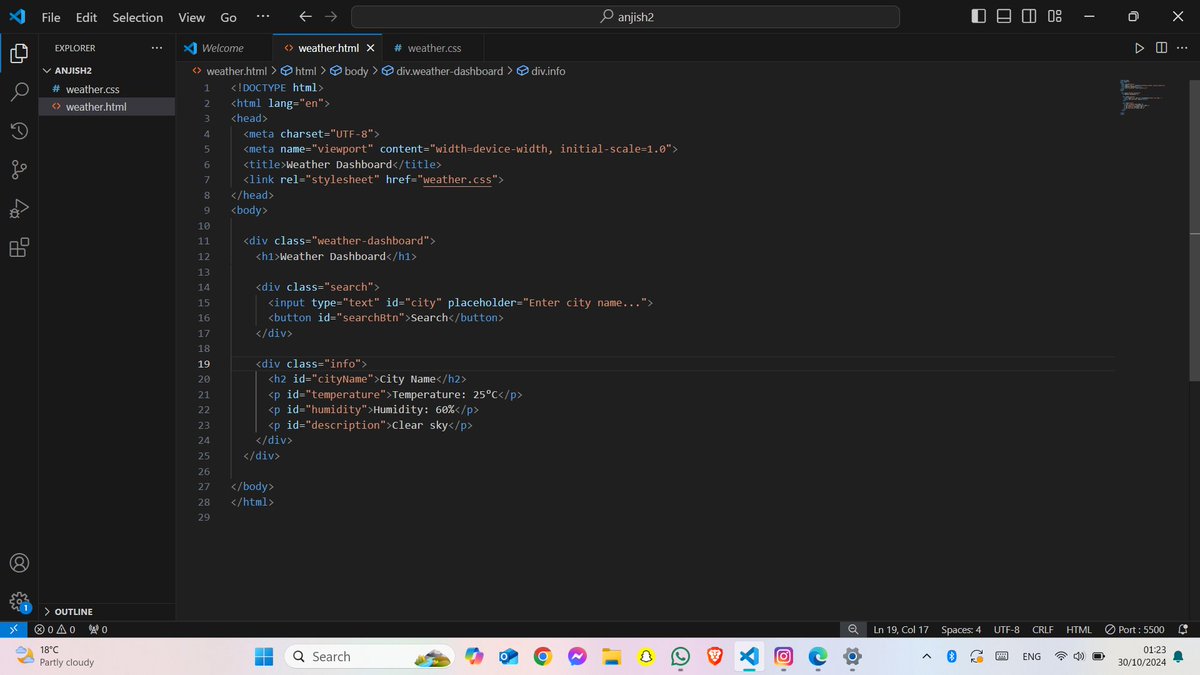Screen dimensions: 1200x675
Task: Open the errors and warnings status counter
Action: coord(55,630)
